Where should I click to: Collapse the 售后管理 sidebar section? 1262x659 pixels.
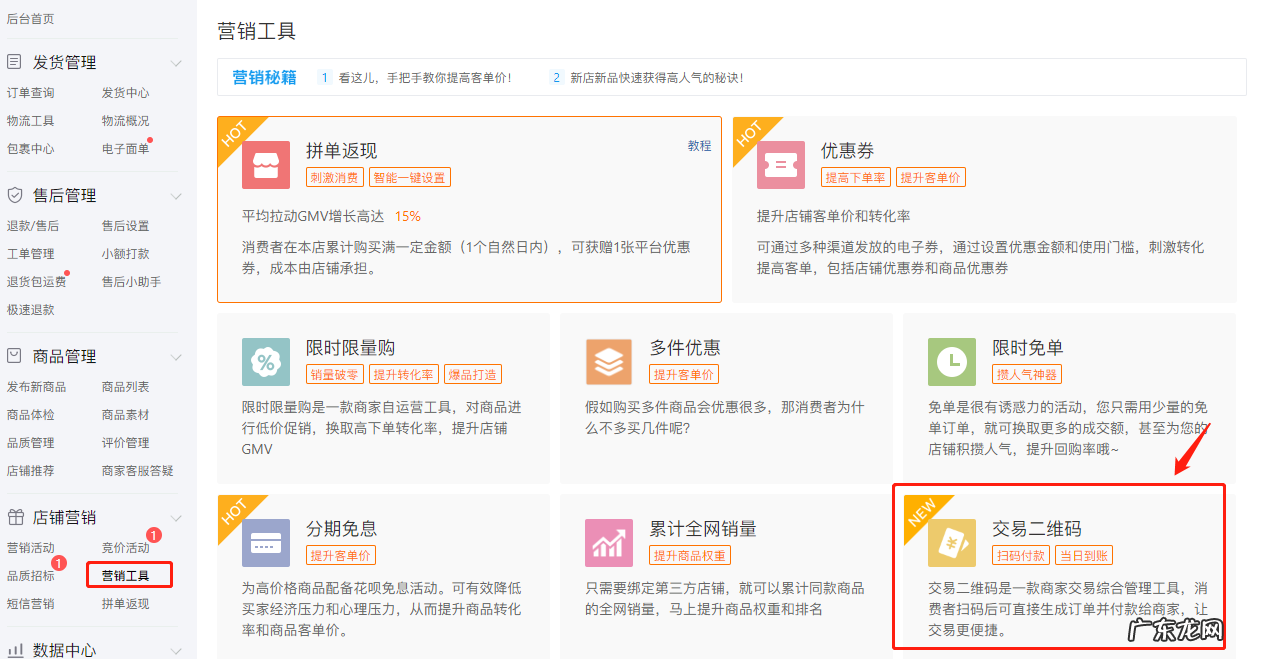(x=178, y=195)
